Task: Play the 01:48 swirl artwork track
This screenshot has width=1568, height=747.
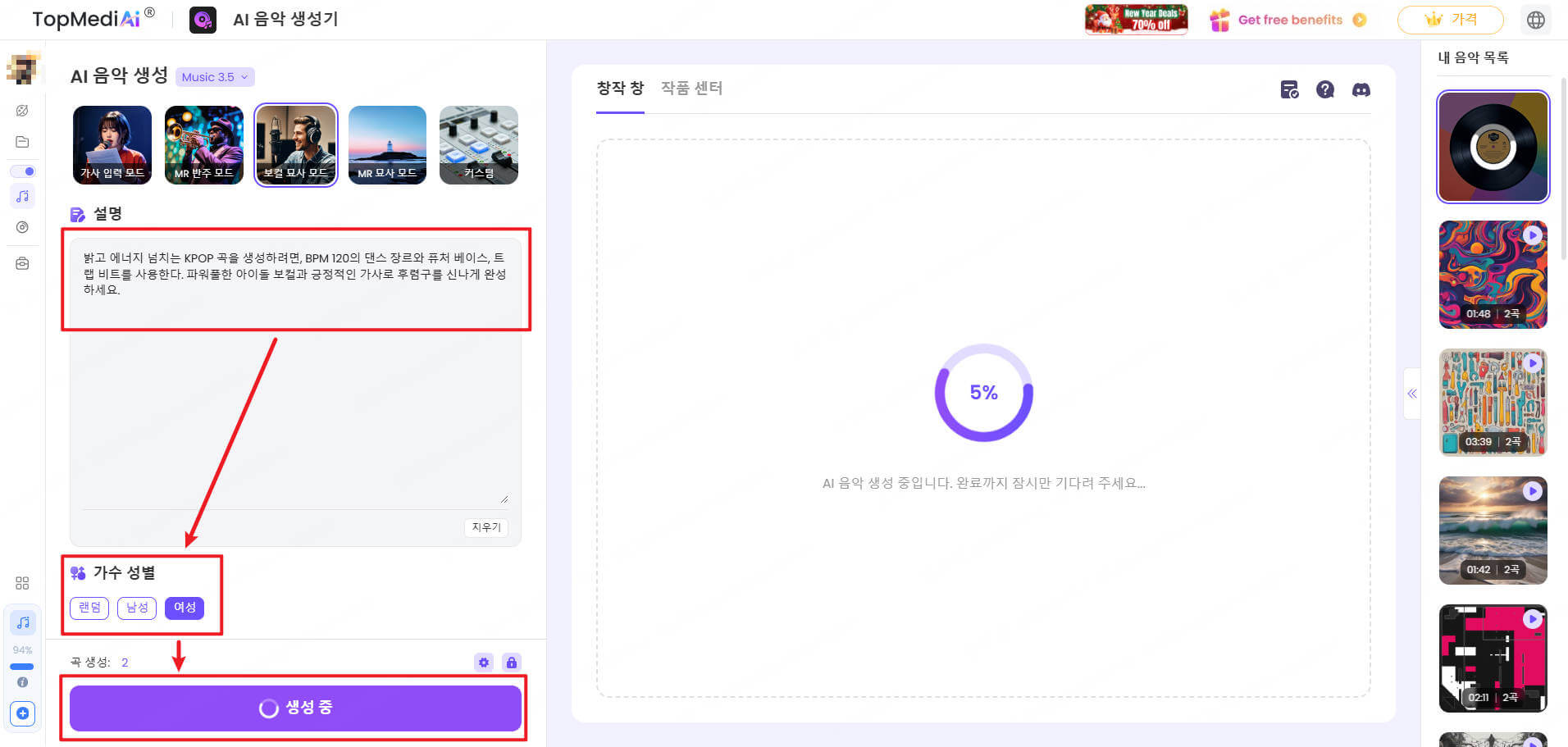Action: click(1532, 235)
